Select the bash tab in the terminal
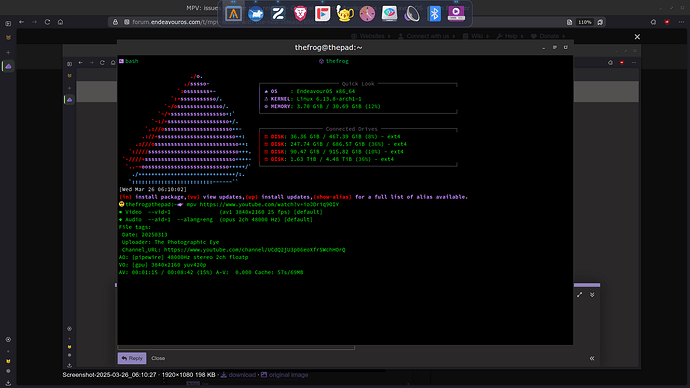The height and width of the screenshot is (388, 690). coord(128,61)
